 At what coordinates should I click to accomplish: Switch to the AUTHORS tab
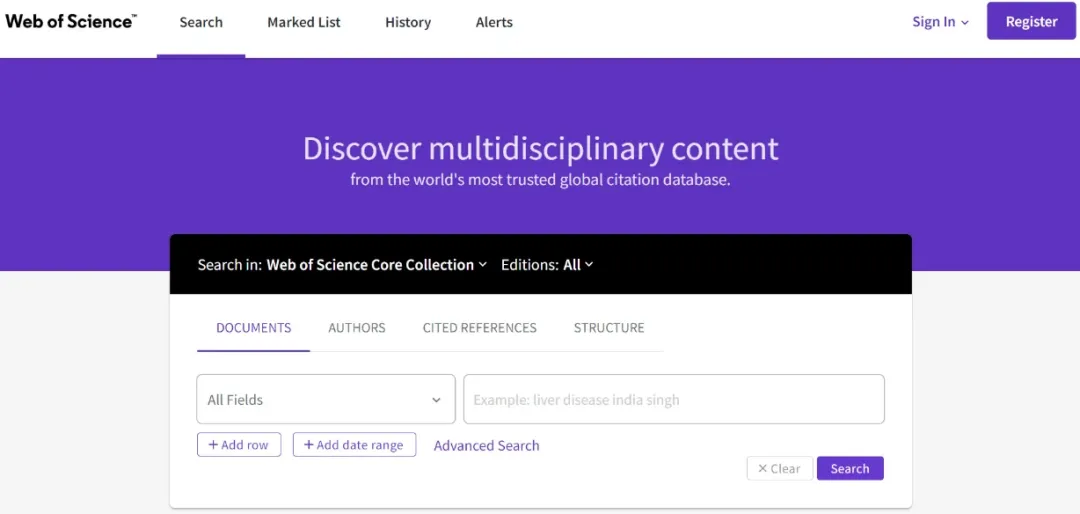(x=357, y=328)
